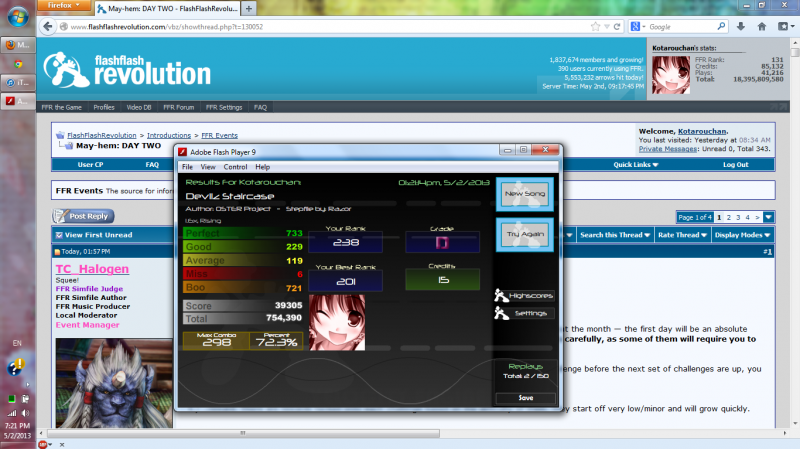This screenshot has width=800, height=449.
Task: Save the replay with Save button
Action: 526,398
